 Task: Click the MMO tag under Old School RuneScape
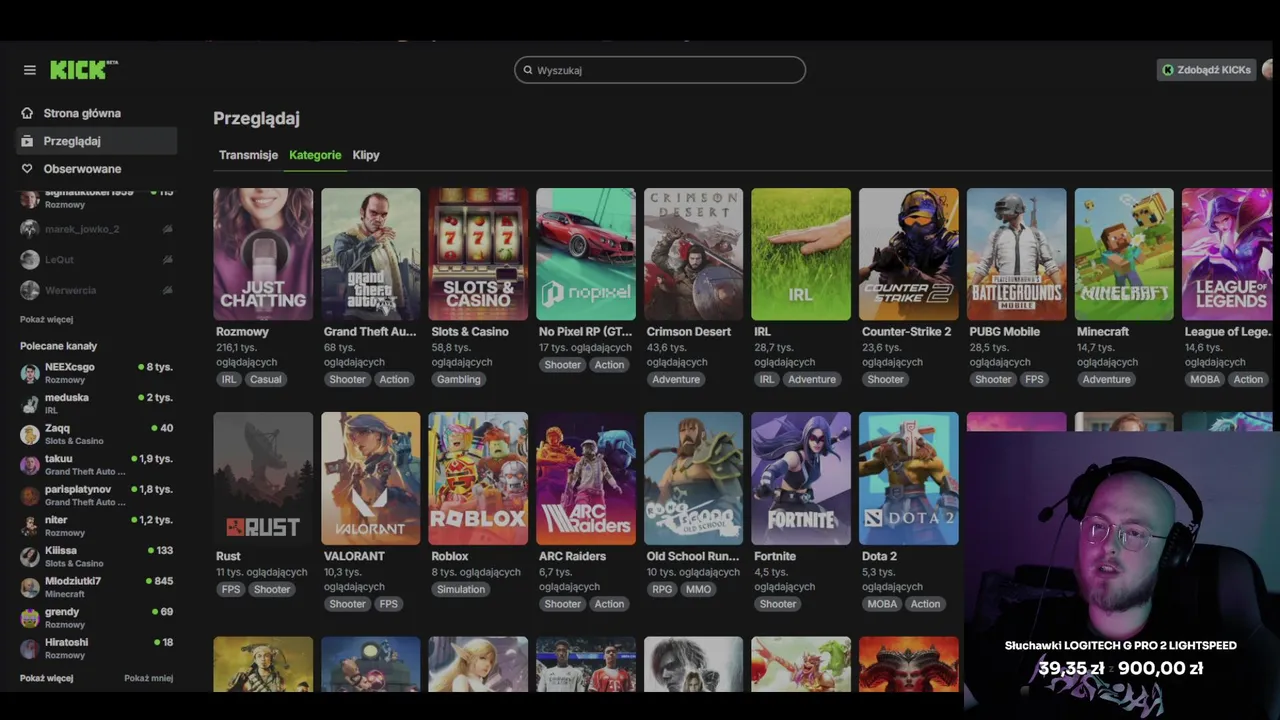tap(699, 589)
